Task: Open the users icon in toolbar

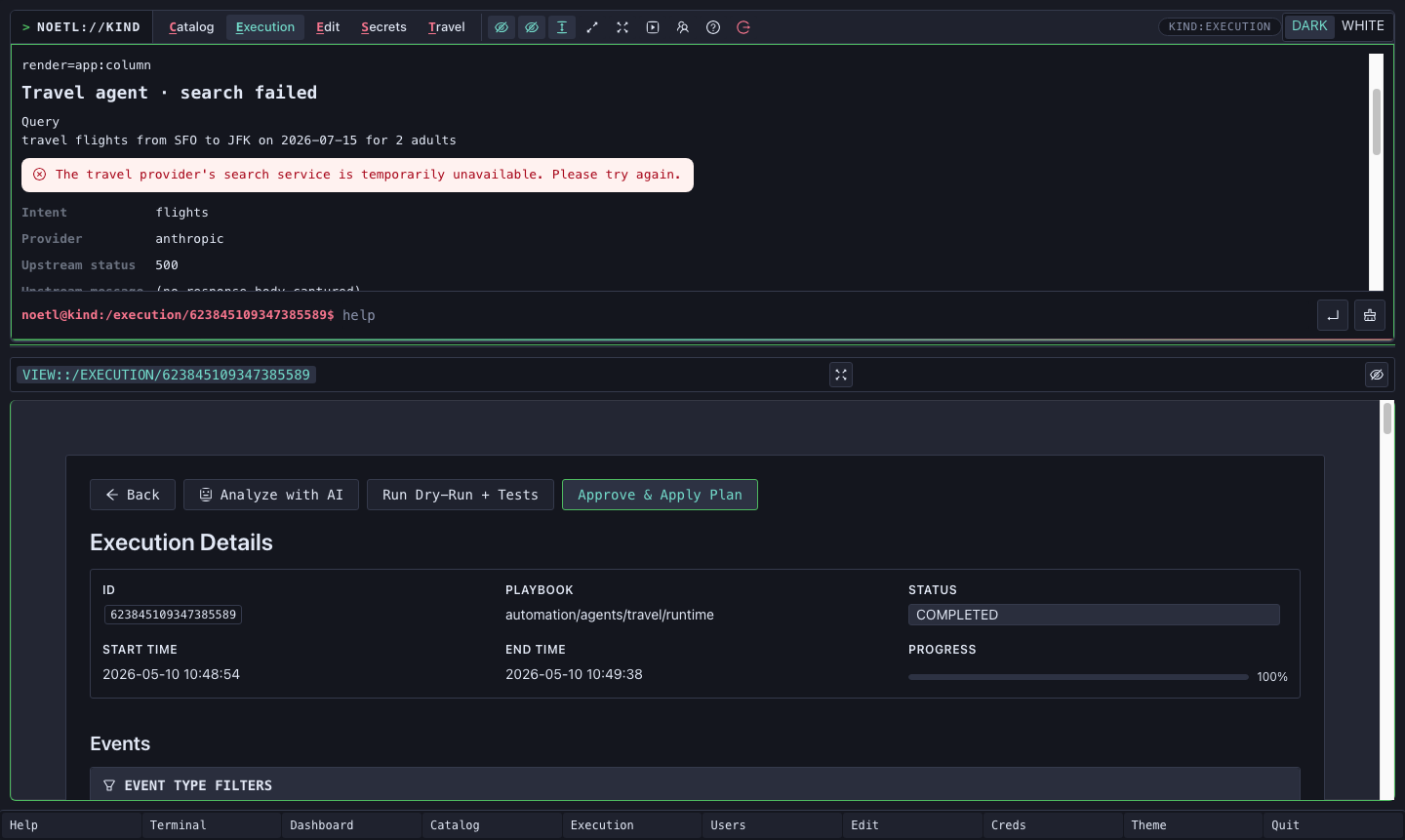Action: 683,27
